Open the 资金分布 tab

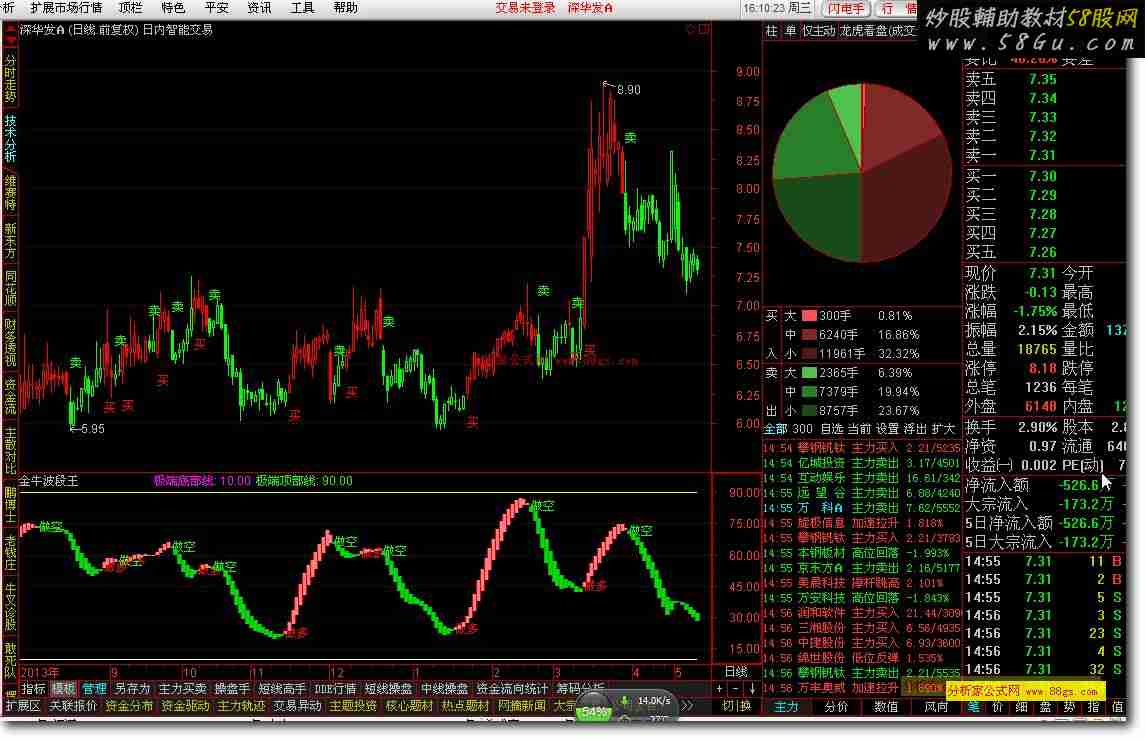(x=129, y=706)
